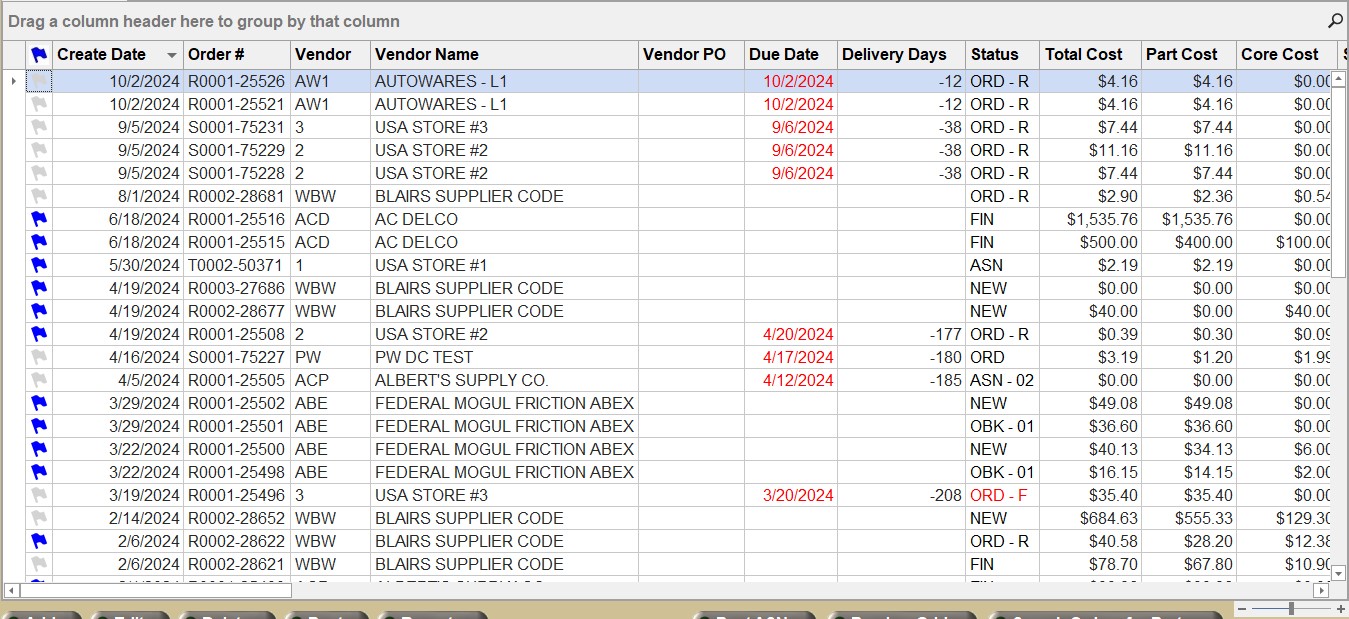Image resolution: width=1349 pixels, height=619 pixels.
Task: Toggle gray flag on order R0001-25526
Action: coord(39,81)
